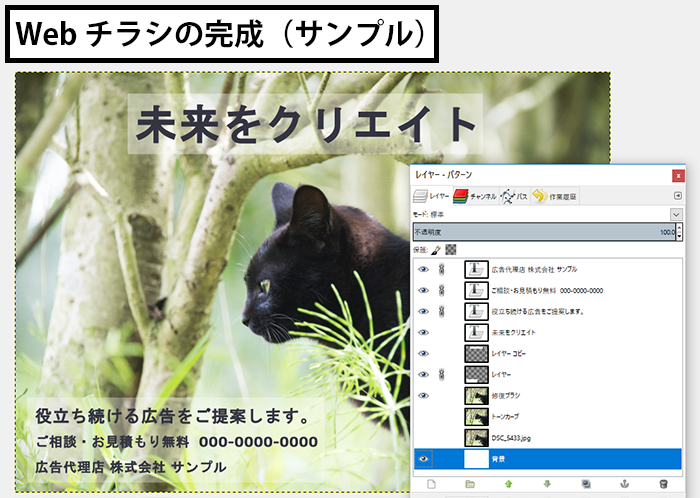Hide the レイヤー コピー layer
The height and width of the screenshot is (498, 700).
pos(423,353)
